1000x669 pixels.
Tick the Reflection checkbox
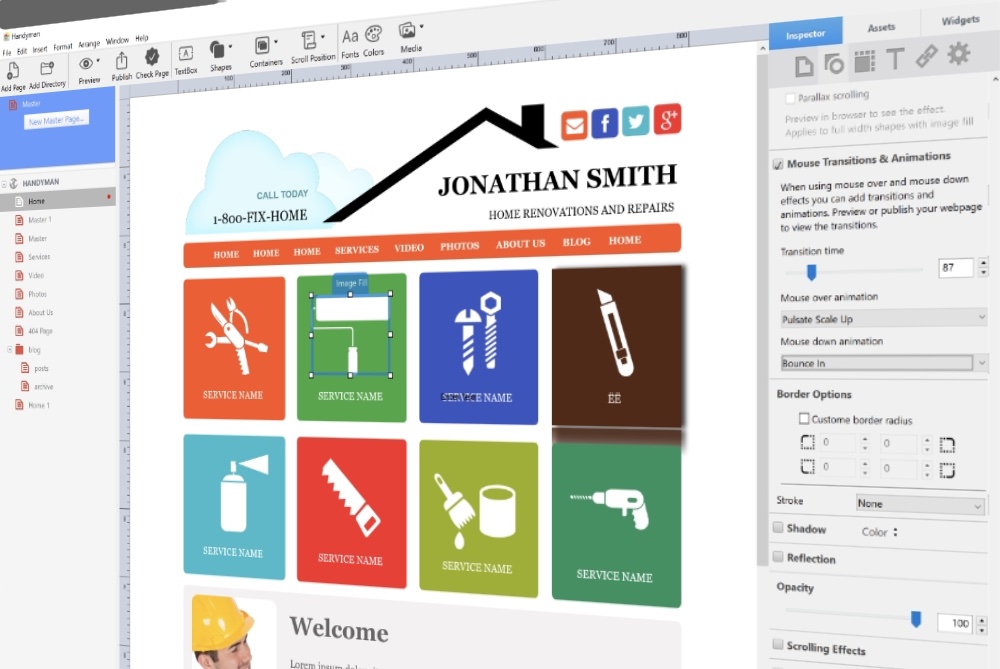[x=778, y=556]
